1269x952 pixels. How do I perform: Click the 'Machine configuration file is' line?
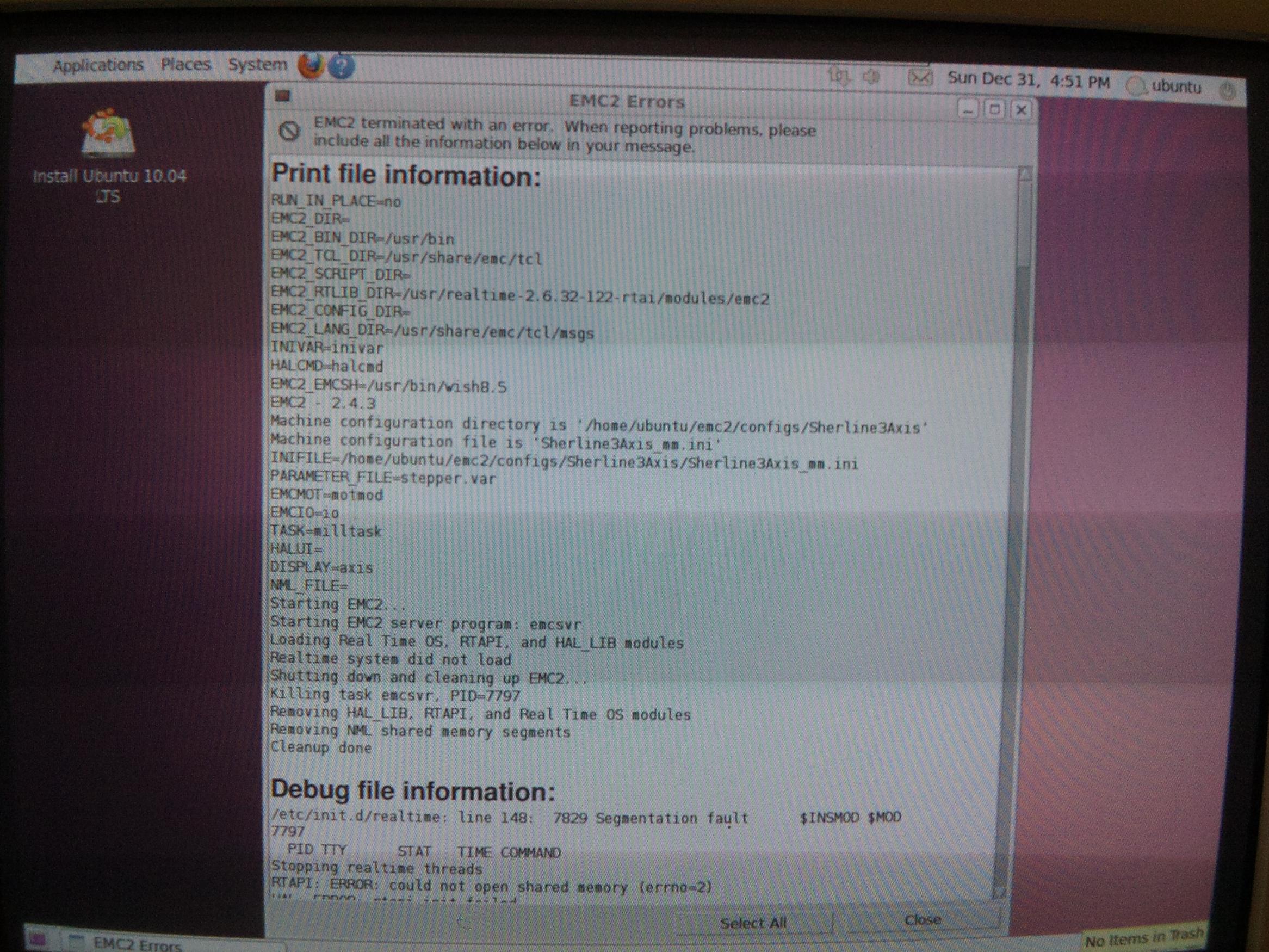tap(496, 442)
